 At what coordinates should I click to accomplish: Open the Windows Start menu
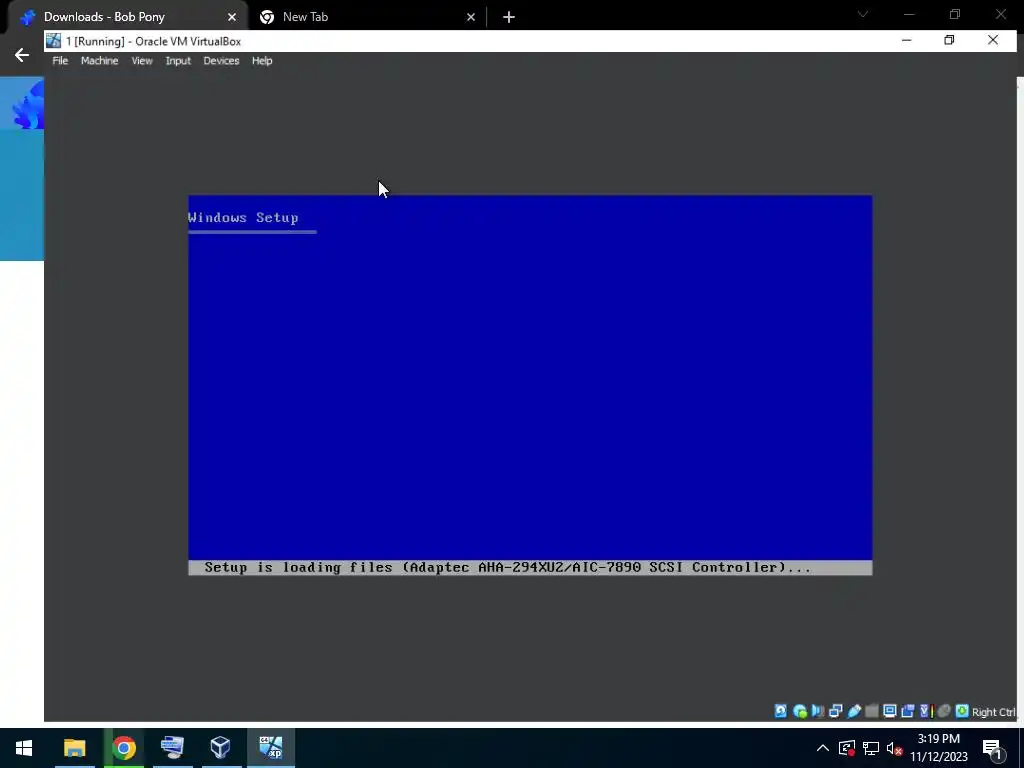tap(24, 748)
